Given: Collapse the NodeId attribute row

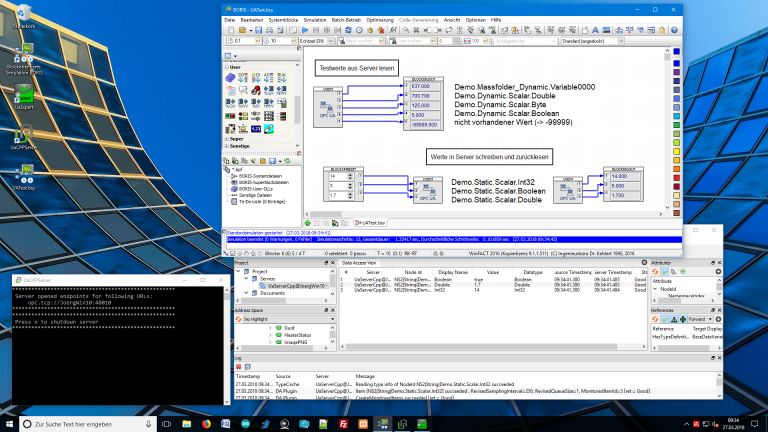Looking at the screenshot, I should tap(655, 289).
